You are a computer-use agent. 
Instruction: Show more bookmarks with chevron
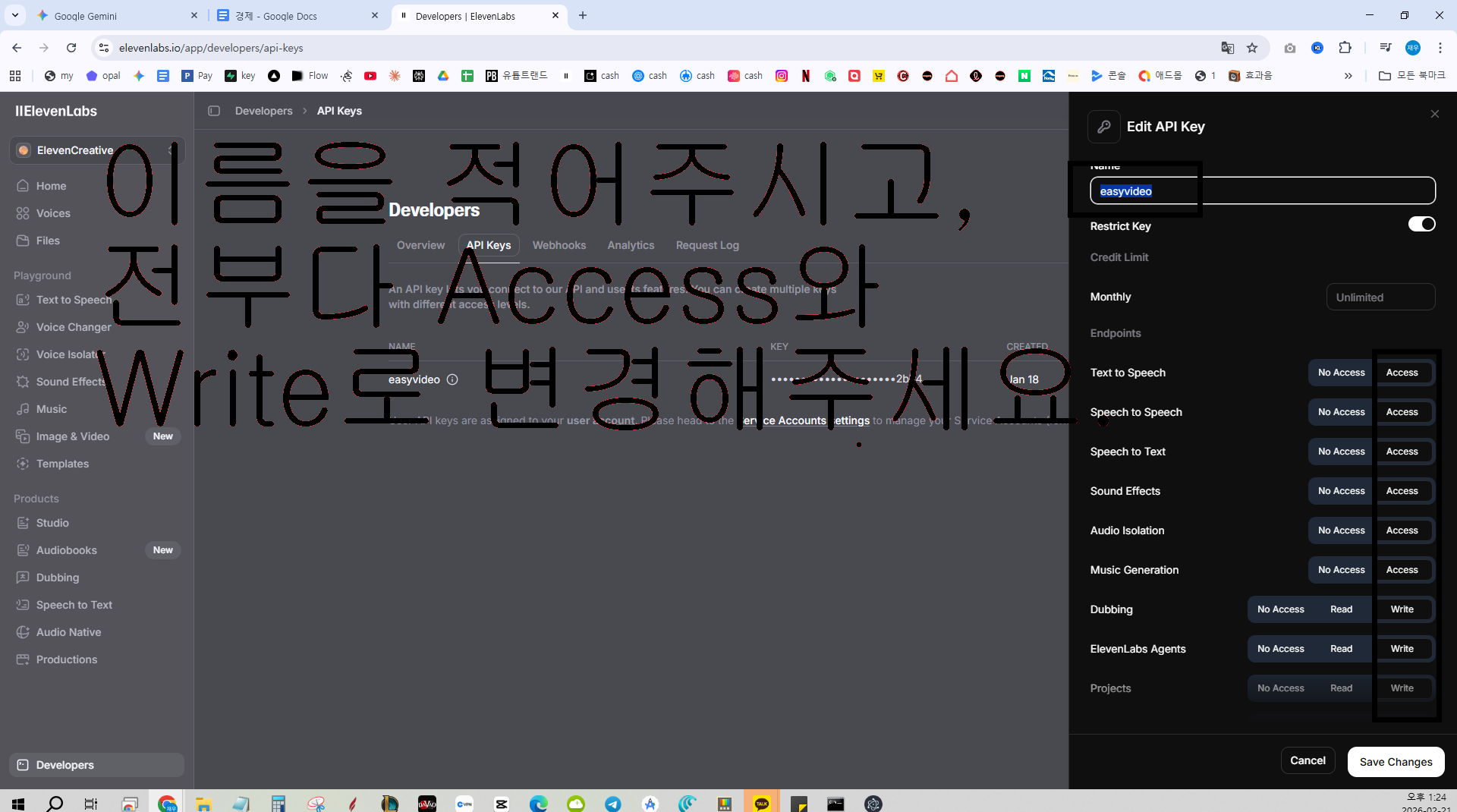[x=1348, y=76]
